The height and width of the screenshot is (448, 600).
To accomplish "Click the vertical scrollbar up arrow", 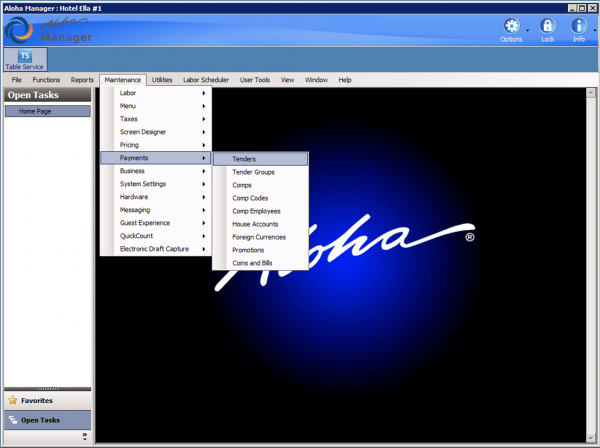I will click(x=590, y=92).
